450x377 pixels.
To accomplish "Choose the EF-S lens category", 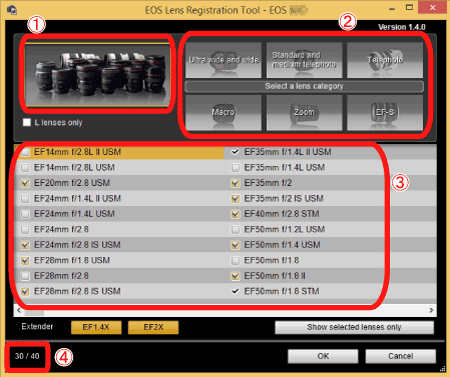I will (385, 112).
